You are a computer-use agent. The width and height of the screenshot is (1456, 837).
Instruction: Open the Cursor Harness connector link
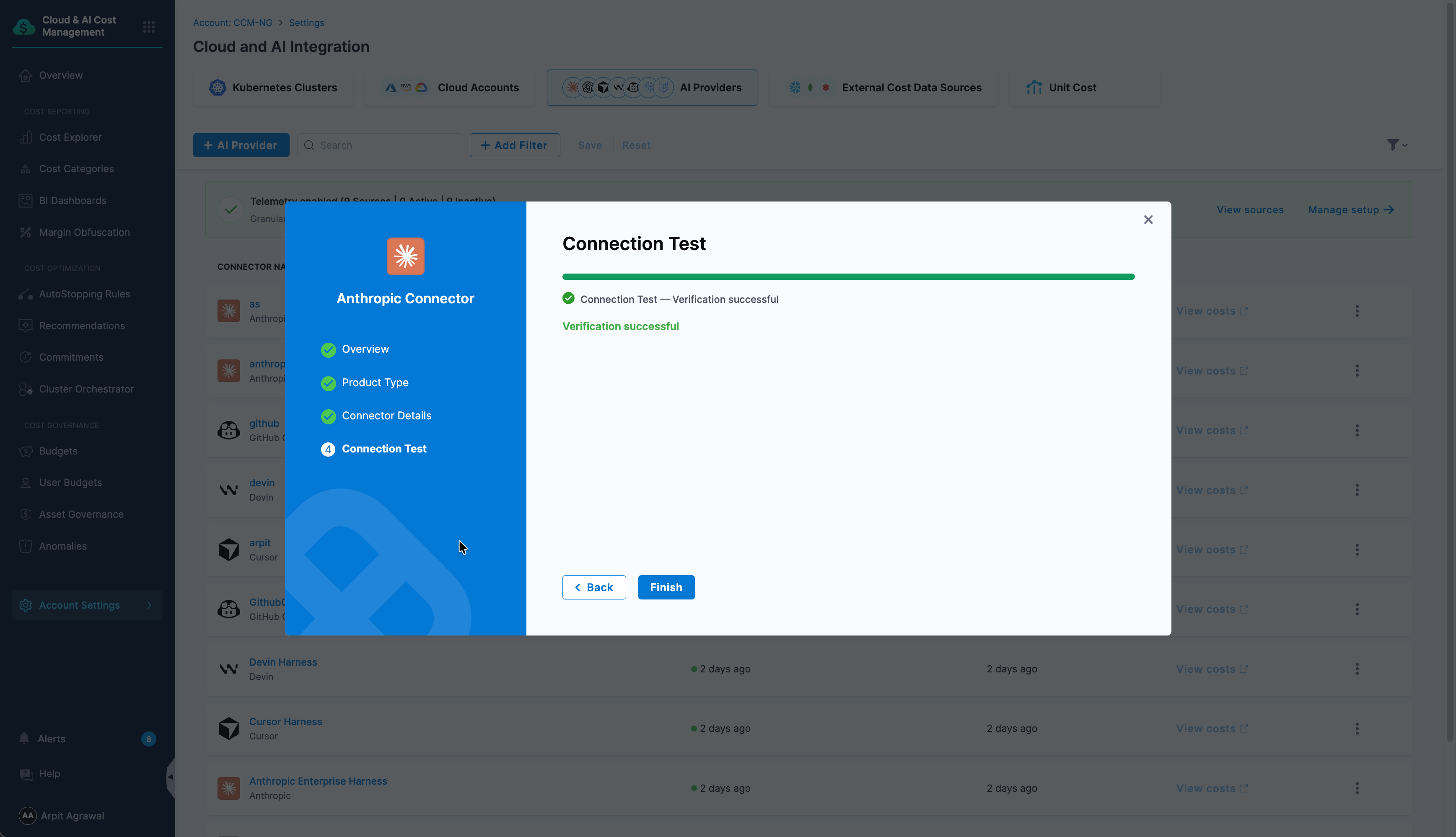coord(286,722)
